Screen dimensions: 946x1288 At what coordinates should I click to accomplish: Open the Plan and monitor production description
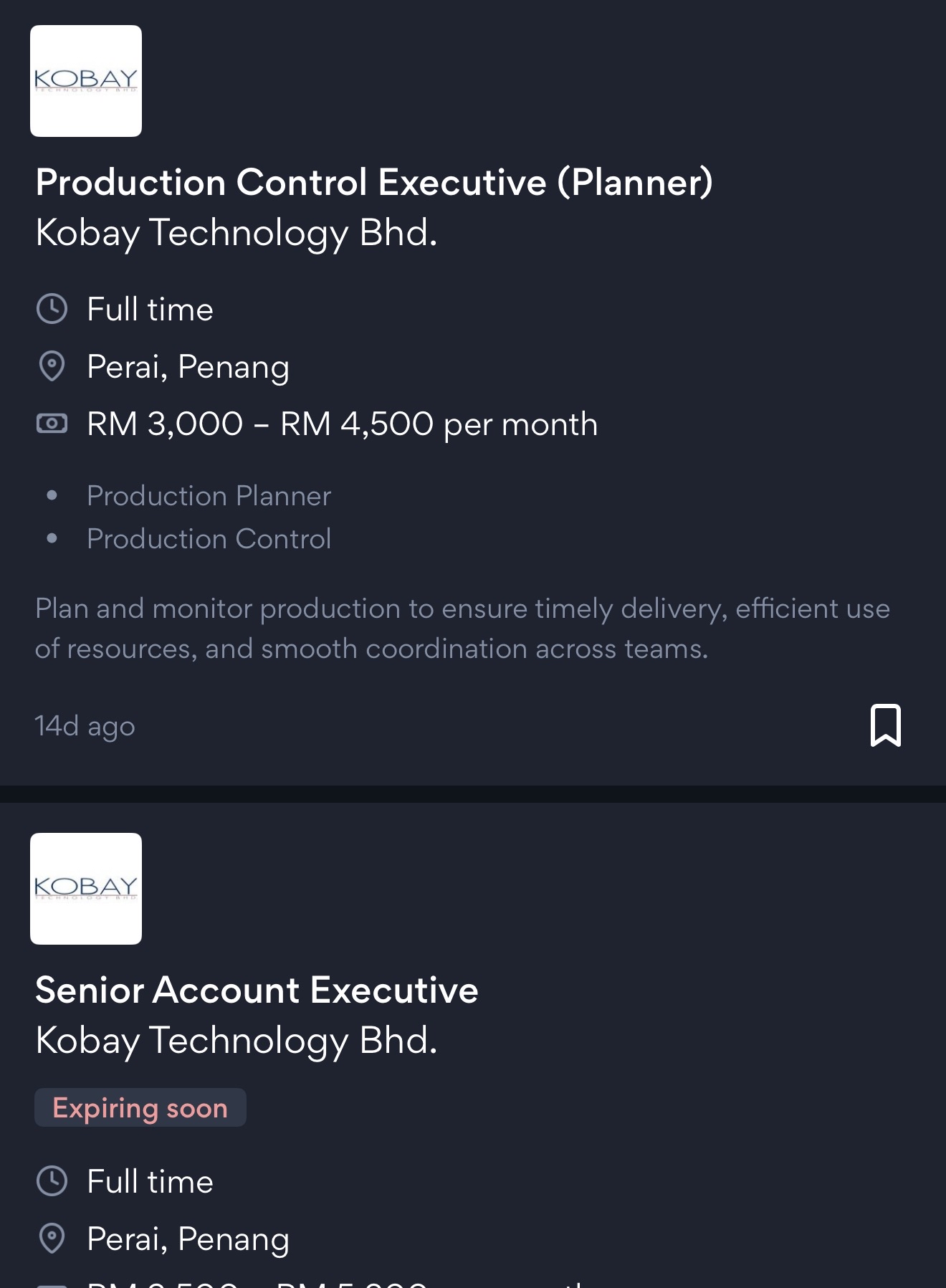(x=463, y=628)
